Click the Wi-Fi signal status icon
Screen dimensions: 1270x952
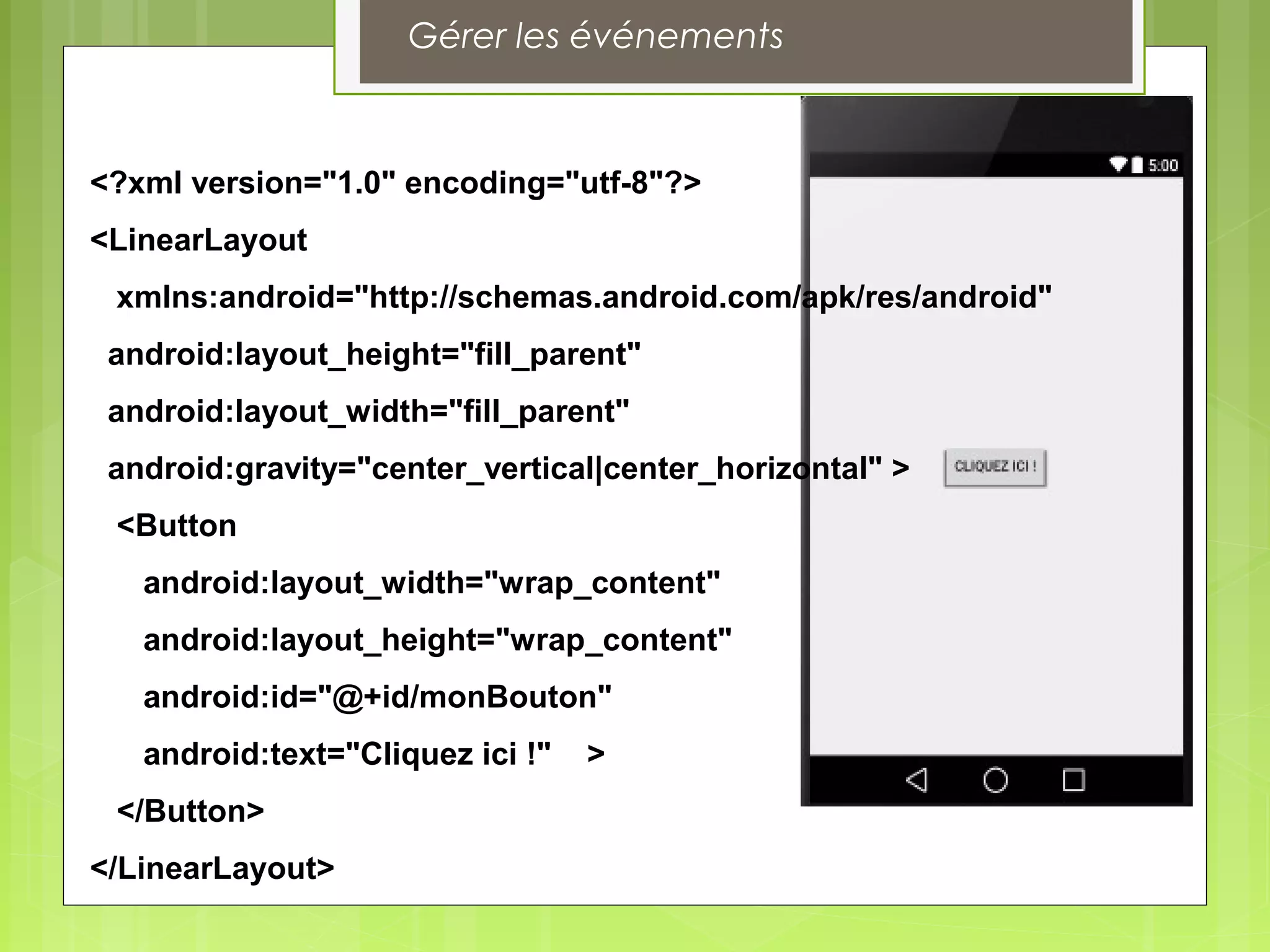[x=1117, y=165]
